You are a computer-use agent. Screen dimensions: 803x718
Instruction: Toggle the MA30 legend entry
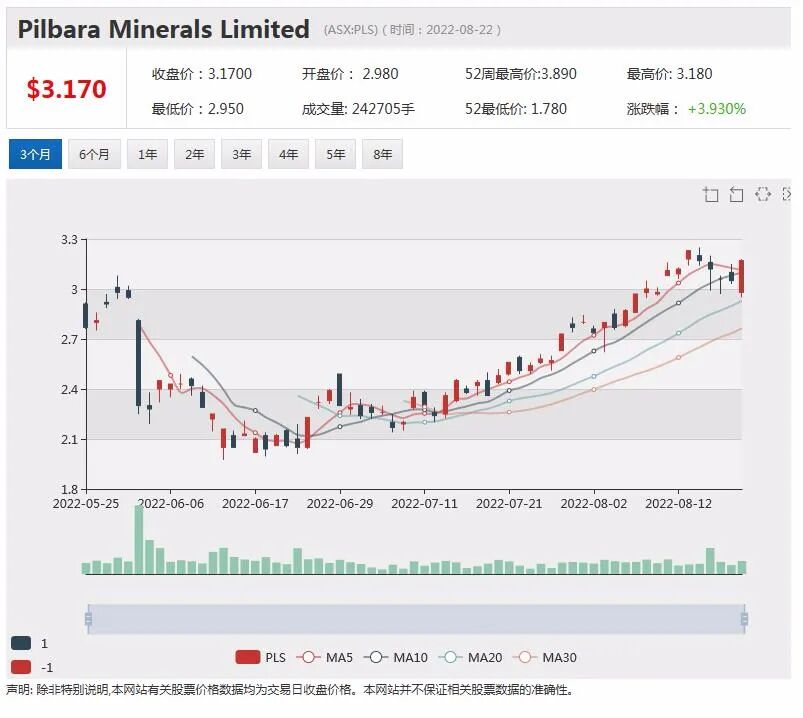click(545, 657)
